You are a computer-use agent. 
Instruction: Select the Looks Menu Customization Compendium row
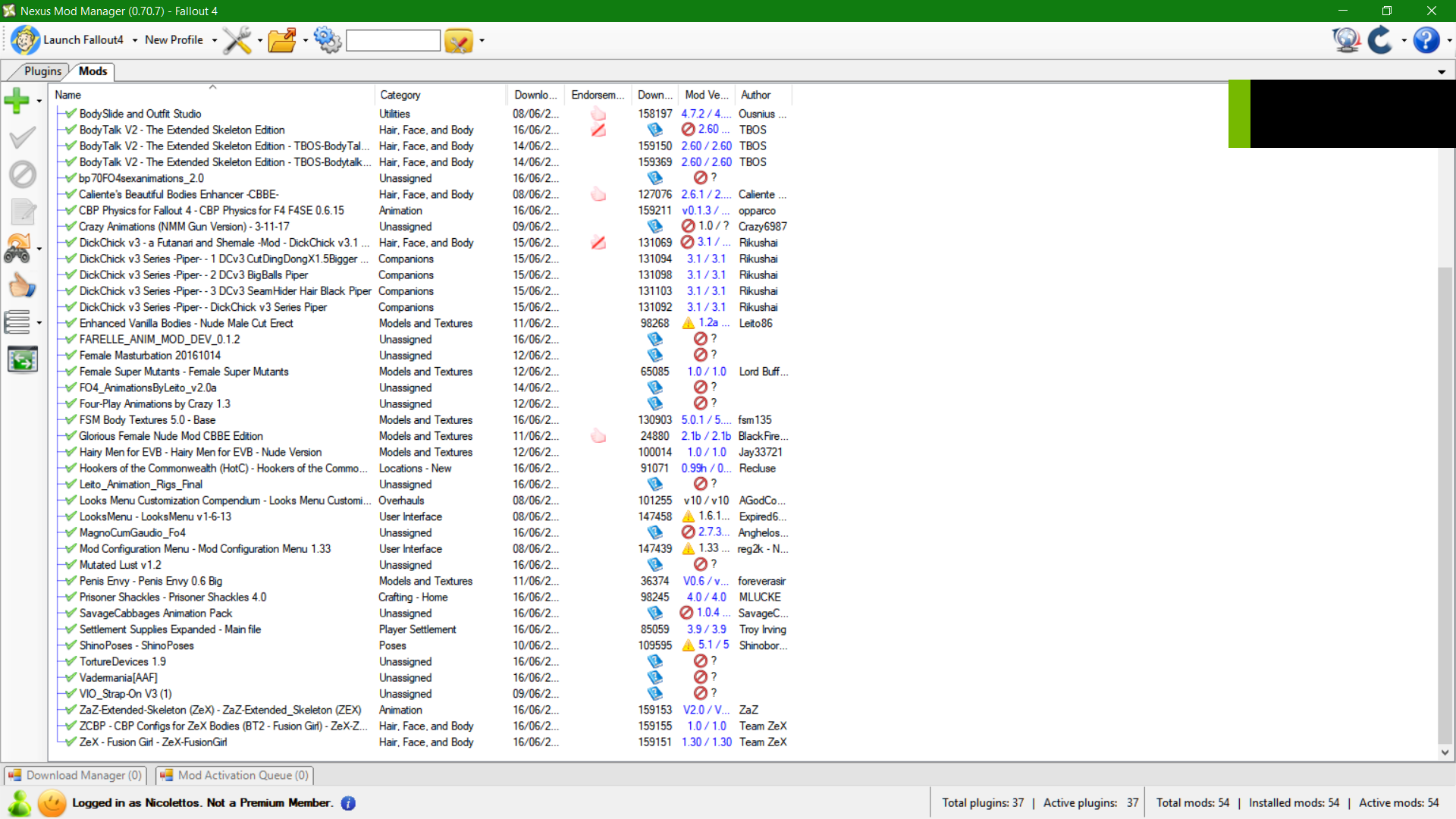tap(423, 500)
